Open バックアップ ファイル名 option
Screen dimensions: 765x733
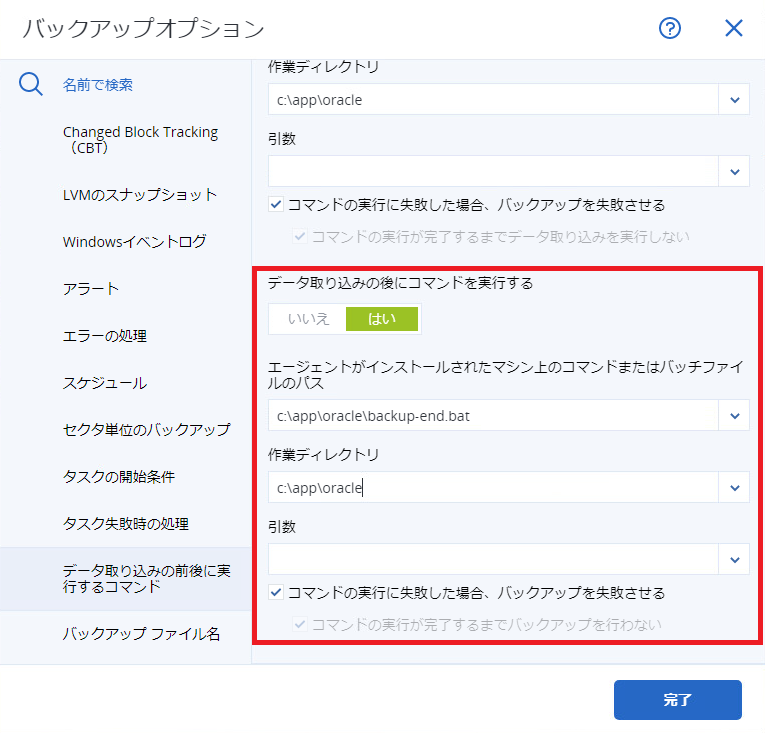(141, 633)
